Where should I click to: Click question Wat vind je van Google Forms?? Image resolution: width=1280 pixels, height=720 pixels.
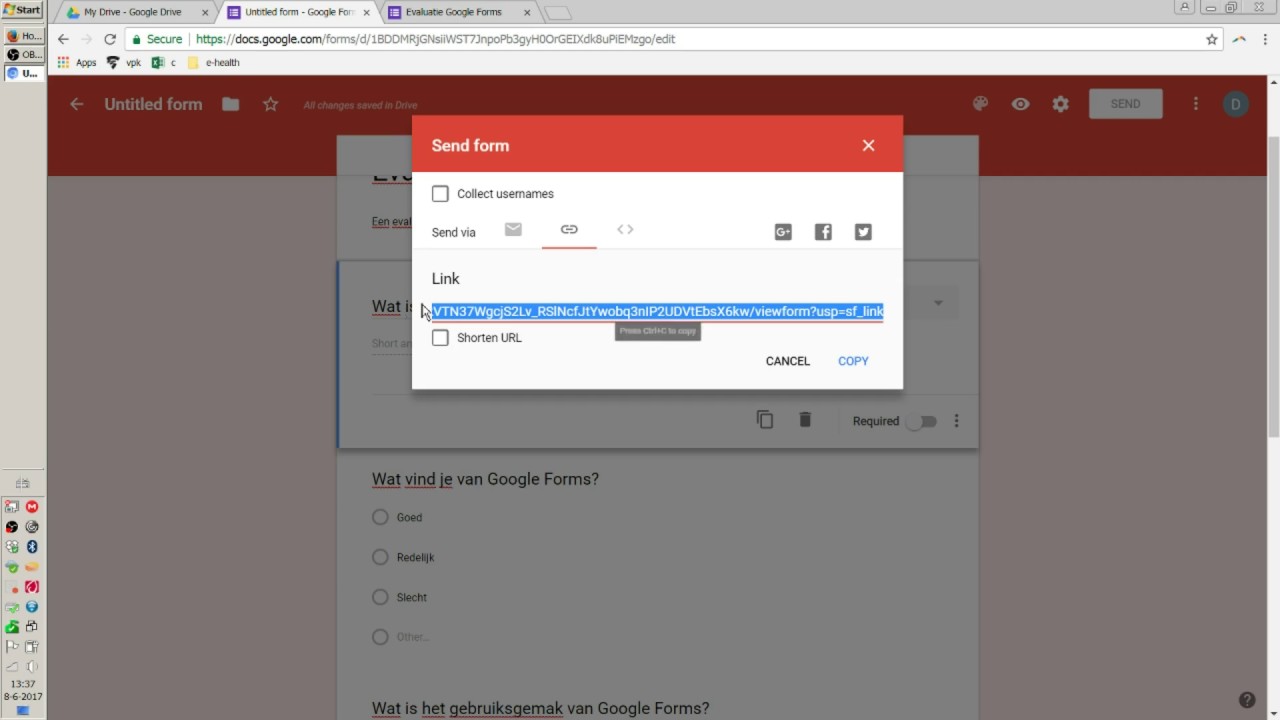pyautogui.click(x=485, y=479)
